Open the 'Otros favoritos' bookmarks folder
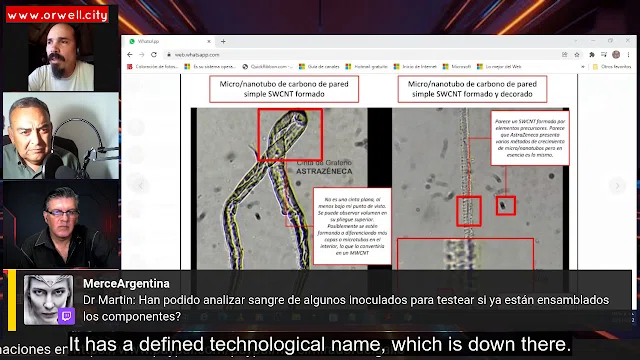 click(x=612, y=67)
